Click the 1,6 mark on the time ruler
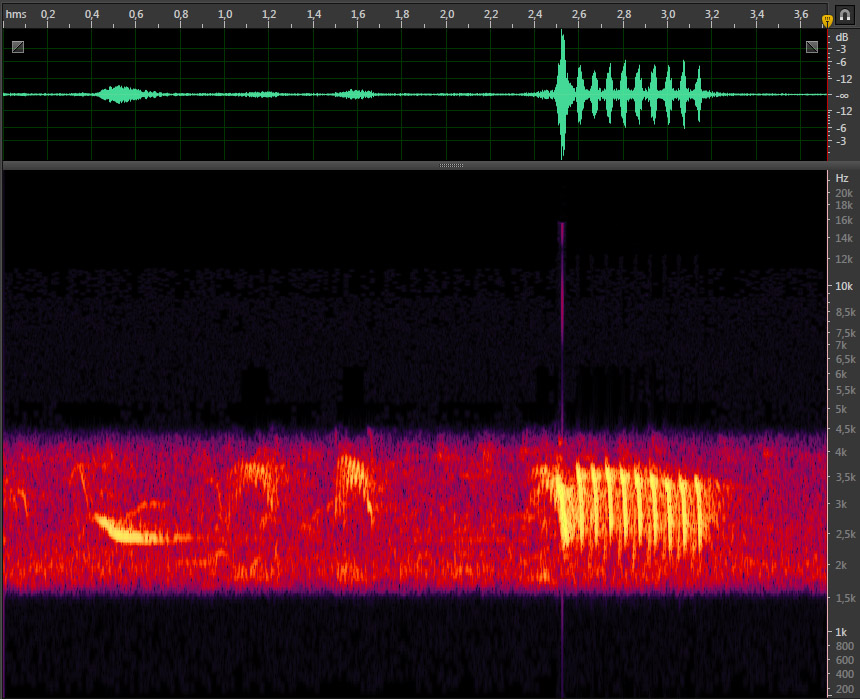This screenshot has width=860, height=699. (358, 14)
